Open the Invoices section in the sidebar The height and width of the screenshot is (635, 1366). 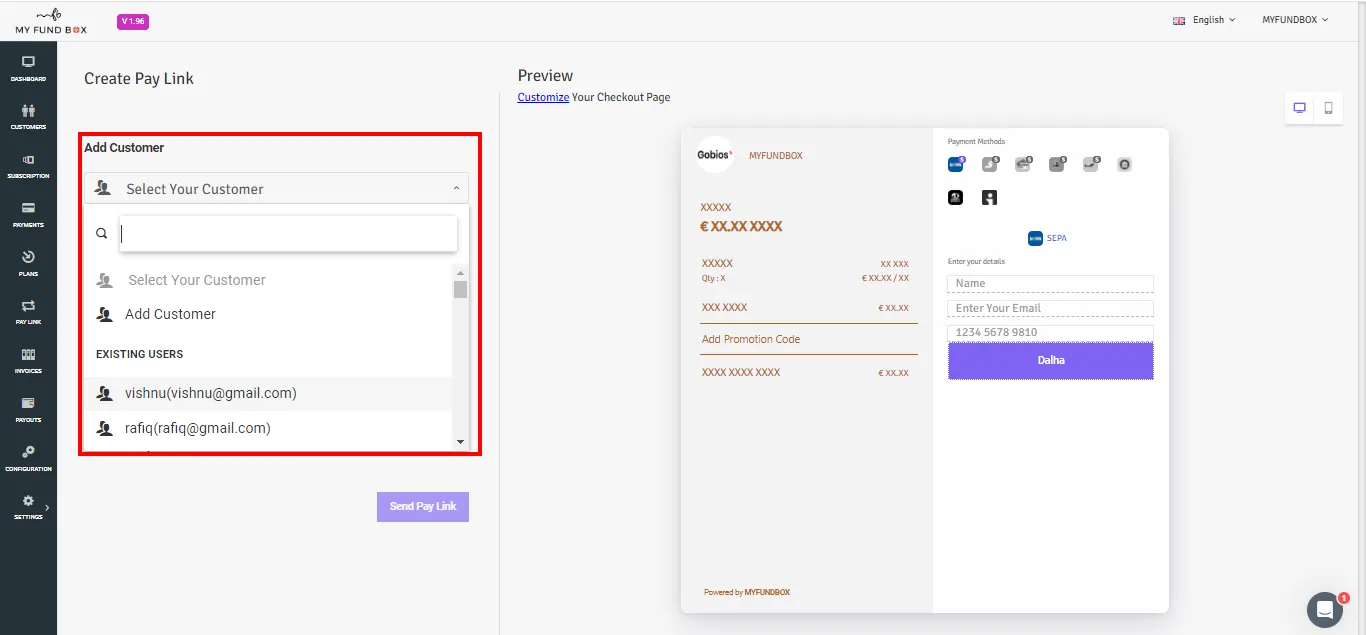pyautogui.click(x=28, y=361)
